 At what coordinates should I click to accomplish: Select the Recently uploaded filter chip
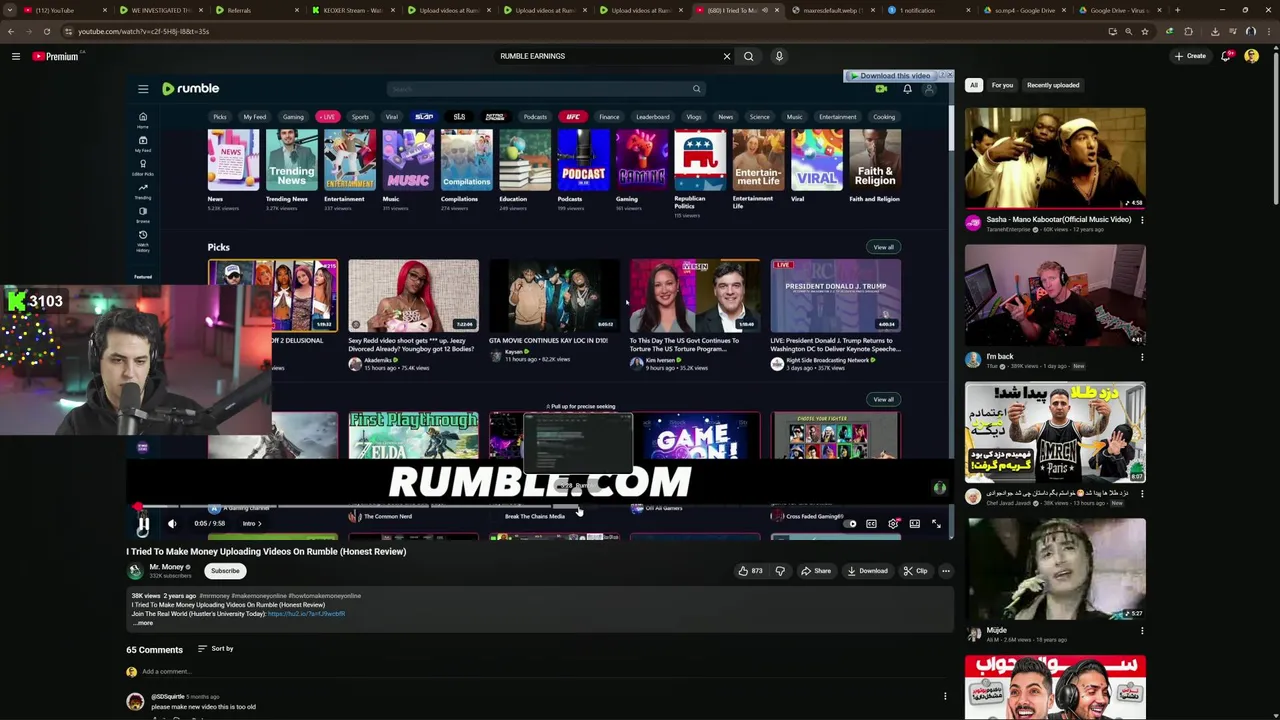pyautogui.click(x=1053, y=85)
